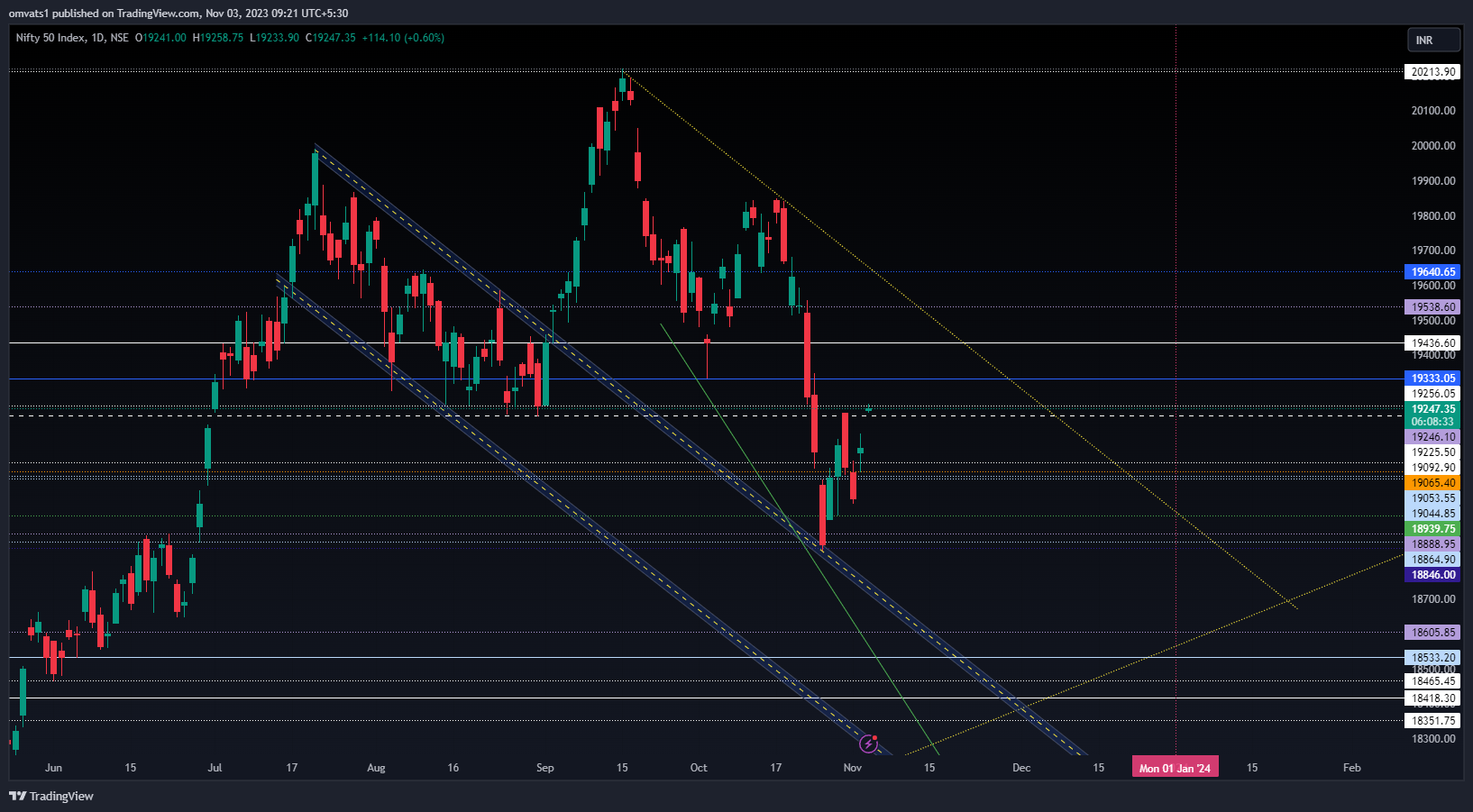Click the Feb label on time axis
Screen dimensions: 1473x812
point(1351,768)
